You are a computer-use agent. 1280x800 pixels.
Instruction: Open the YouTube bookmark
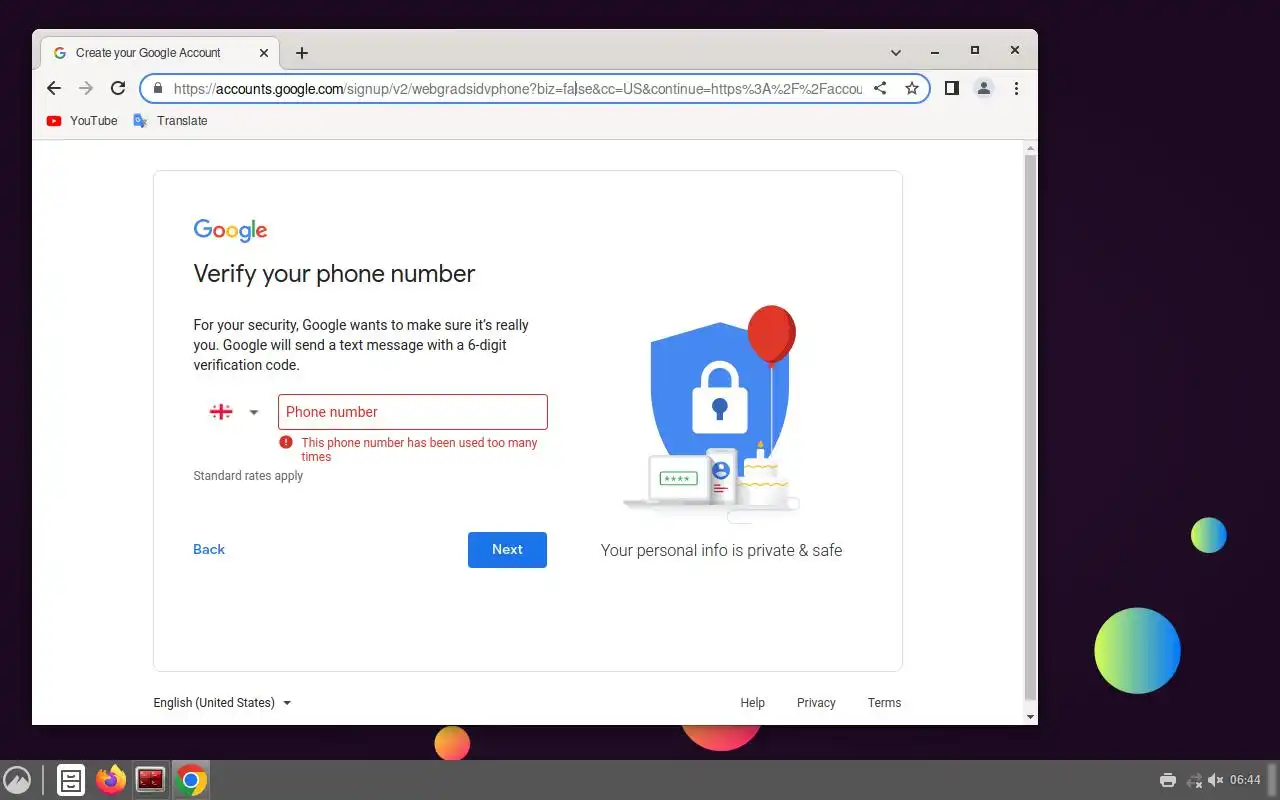click(x=82, y=121)
